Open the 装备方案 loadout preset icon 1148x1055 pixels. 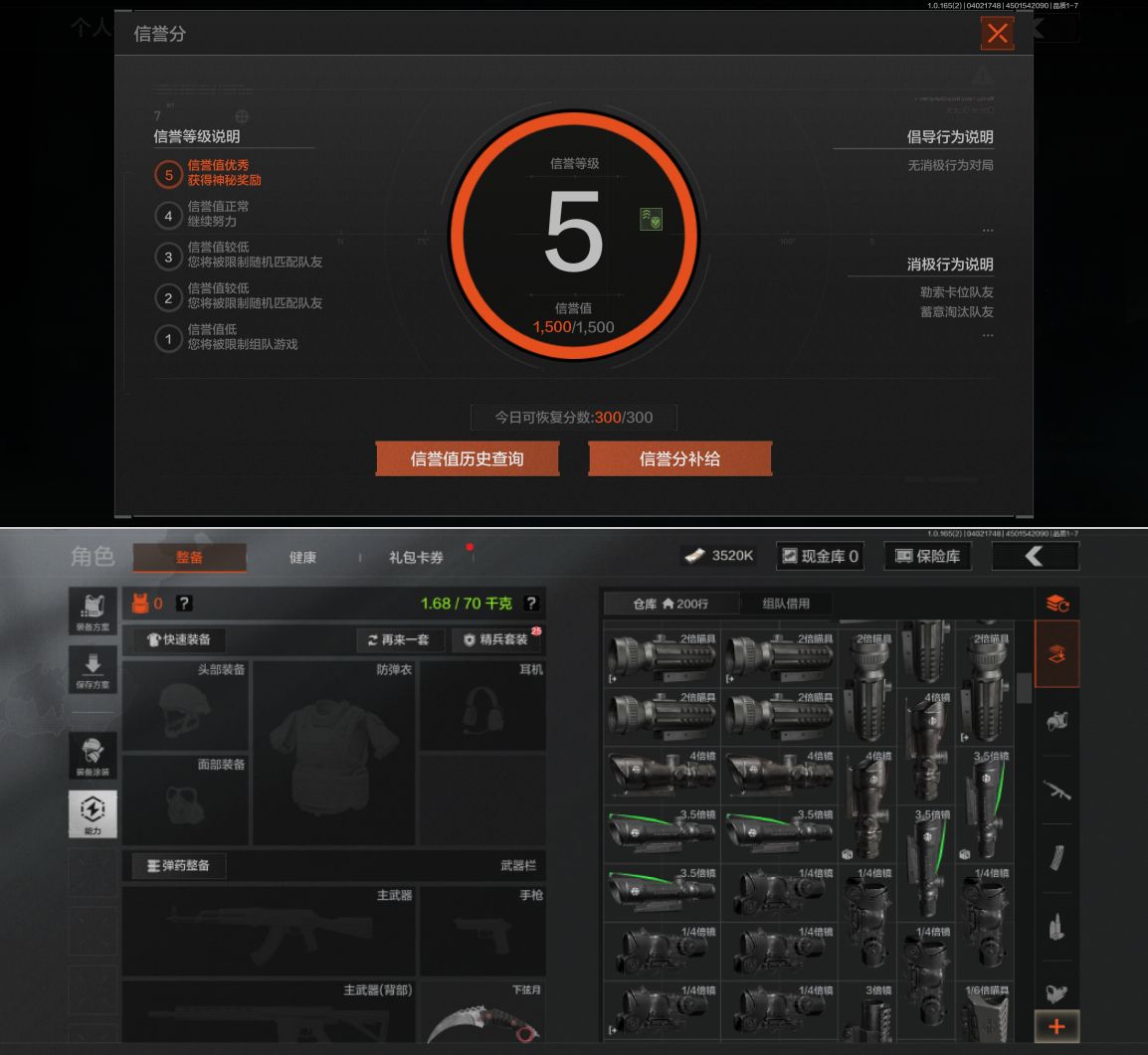click(x=93, y=611)
